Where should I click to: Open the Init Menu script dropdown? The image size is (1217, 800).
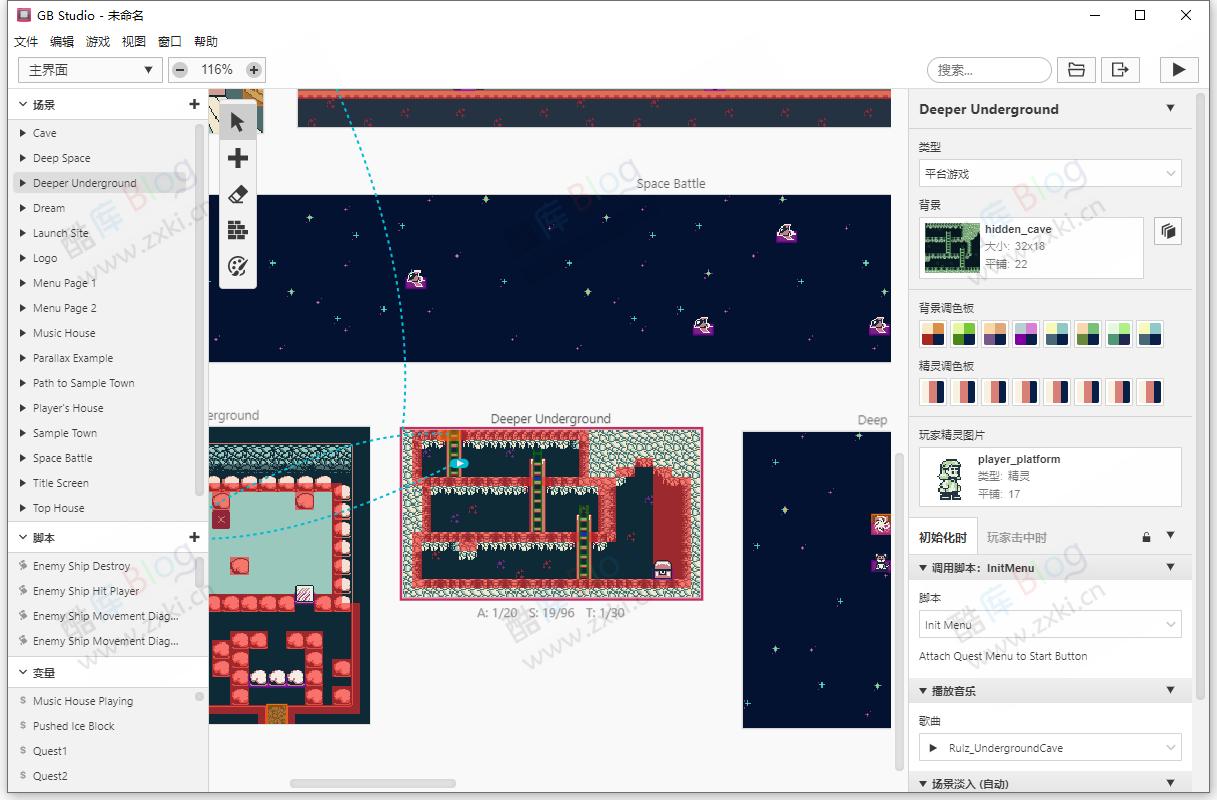[x=1049, y=624]
